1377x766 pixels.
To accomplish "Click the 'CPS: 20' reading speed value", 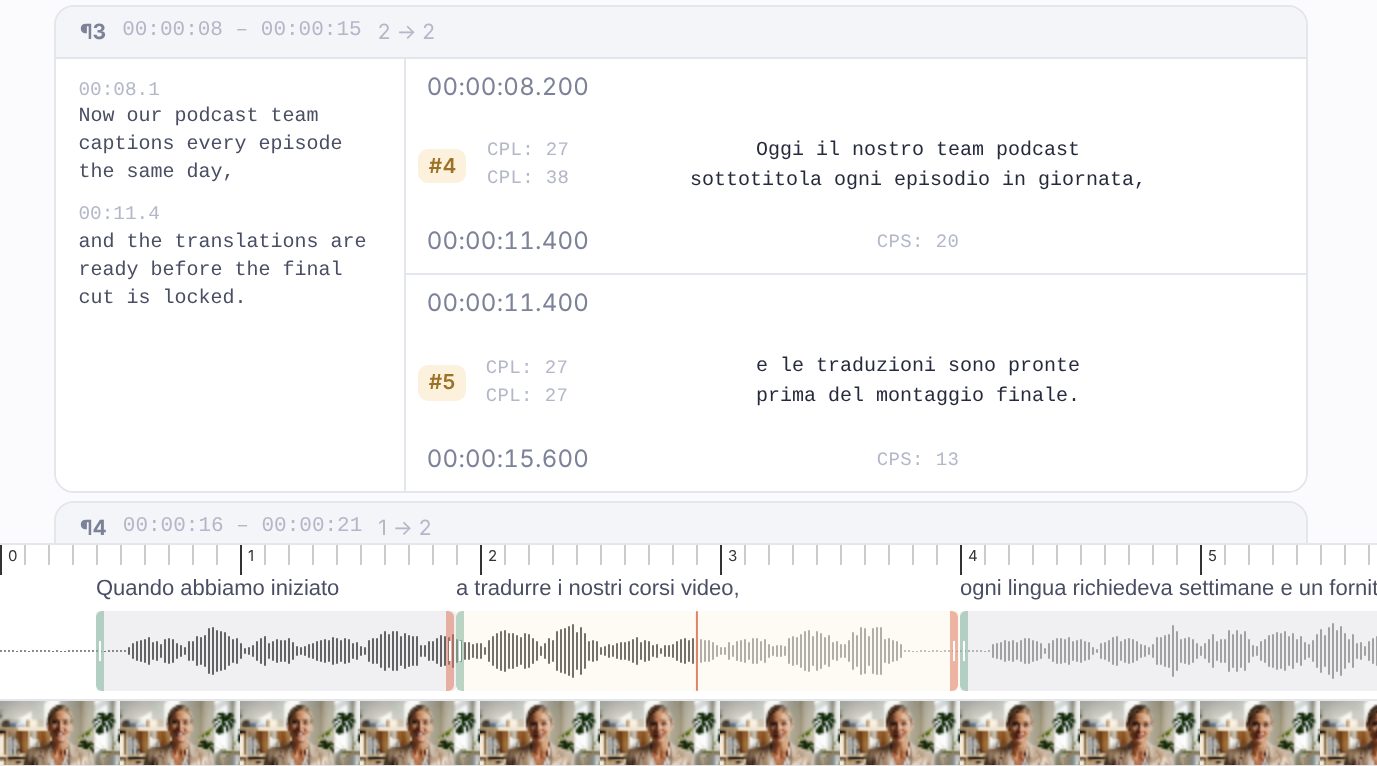I will (918, 241).
